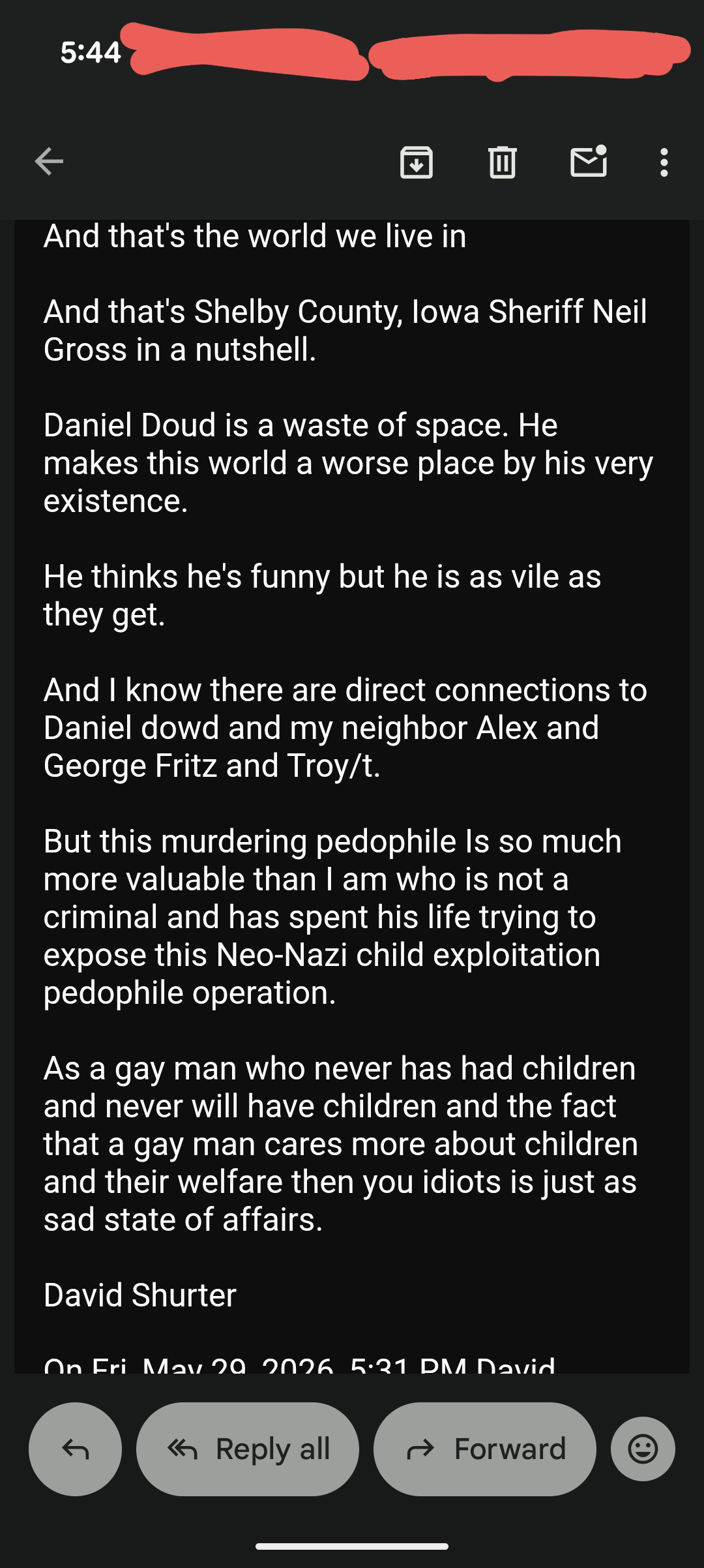Tap the Forward button
The width and height of the screenshot is (704, 1568).
point(485,1449)
